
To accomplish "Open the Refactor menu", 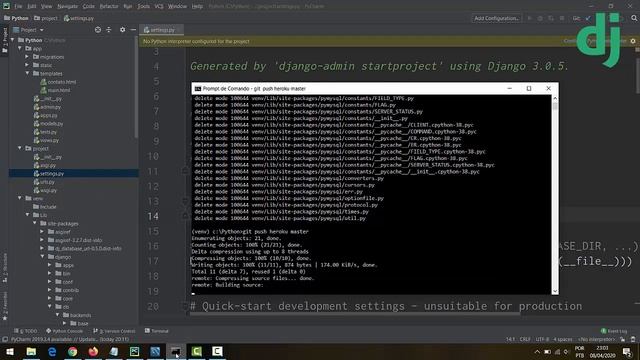I will click(x=109, y=6).
